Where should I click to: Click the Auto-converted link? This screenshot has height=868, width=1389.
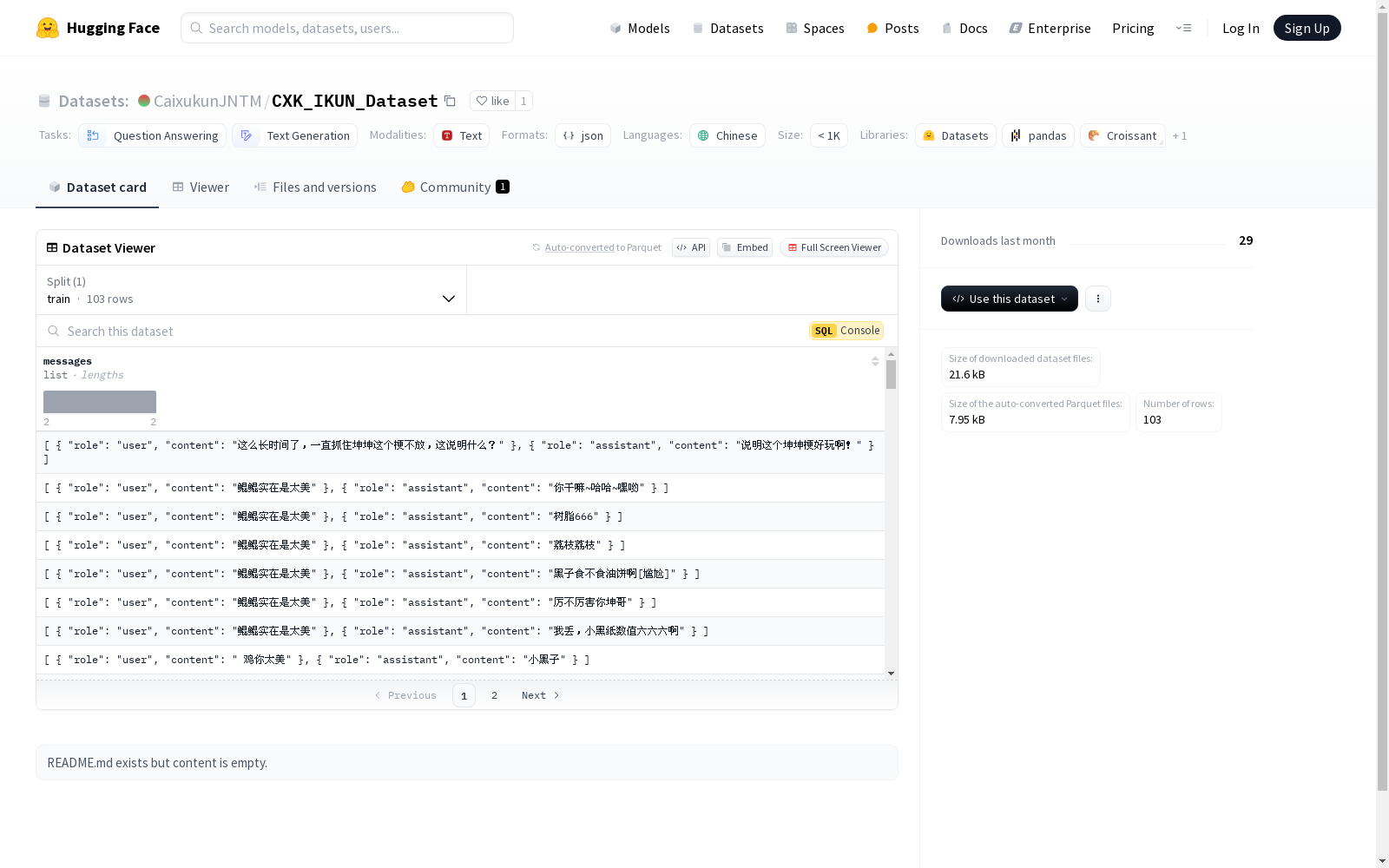coord(579,247)
